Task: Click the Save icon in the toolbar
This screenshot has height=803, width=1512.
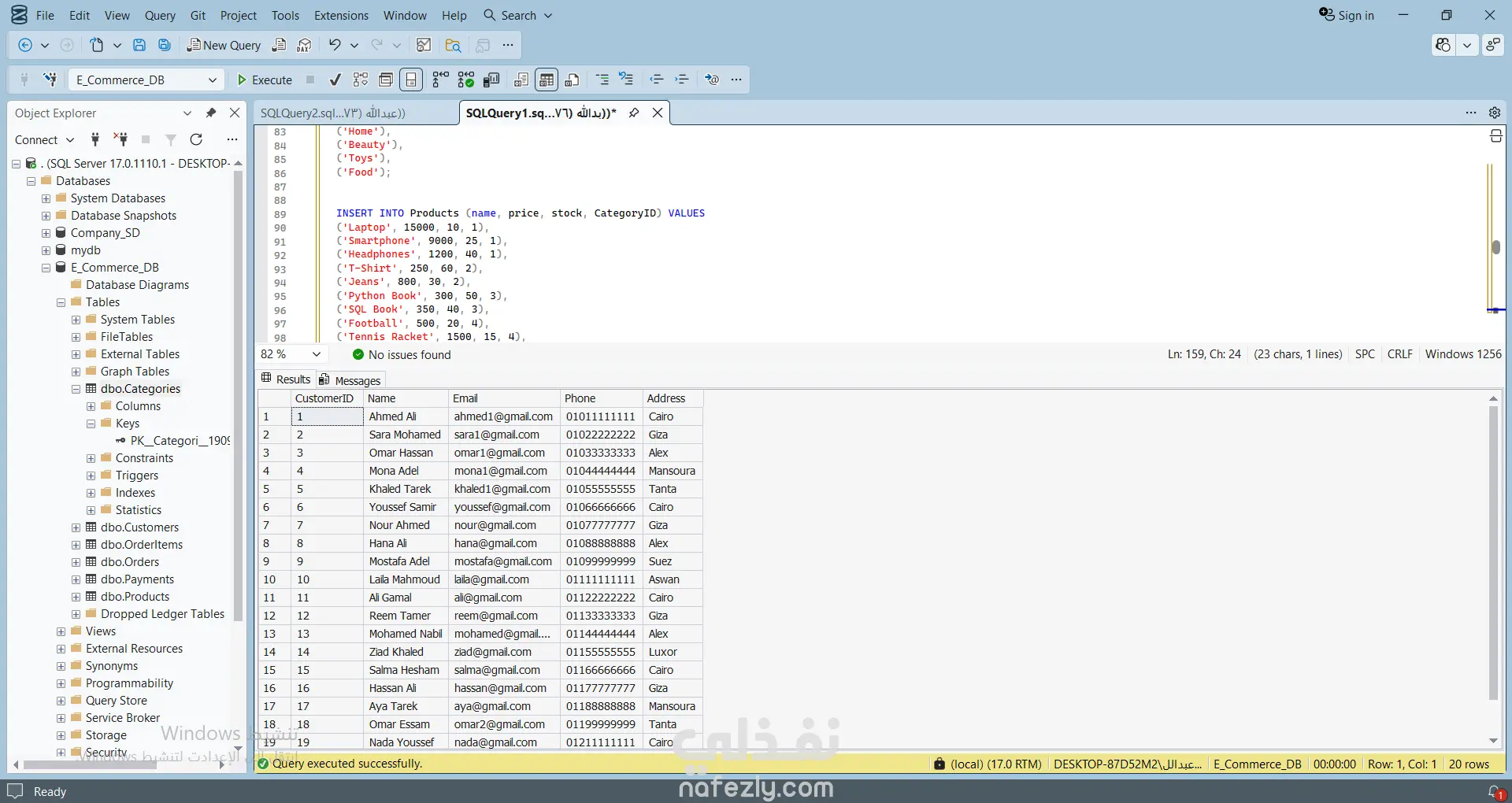Action: 139,46
